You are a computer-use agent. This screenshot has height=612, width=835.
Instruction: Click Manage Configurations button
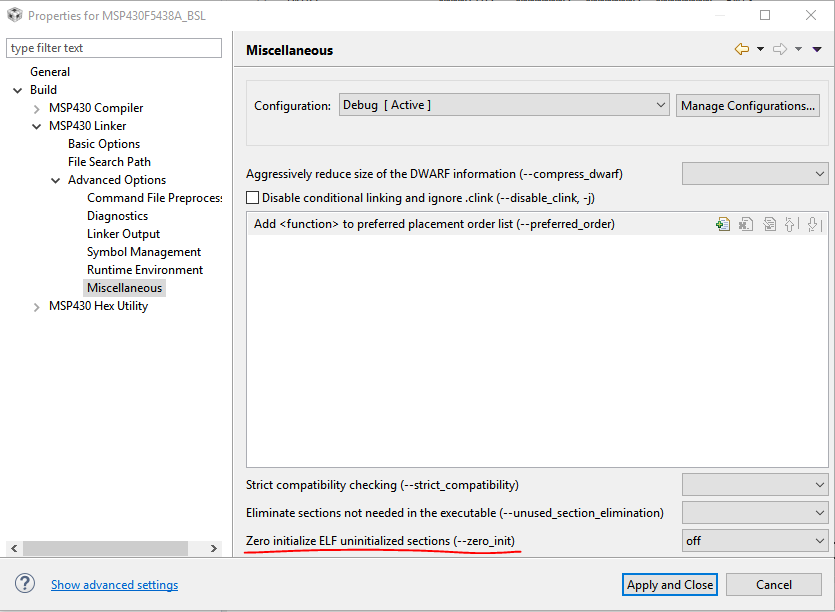tap(748, 105)
